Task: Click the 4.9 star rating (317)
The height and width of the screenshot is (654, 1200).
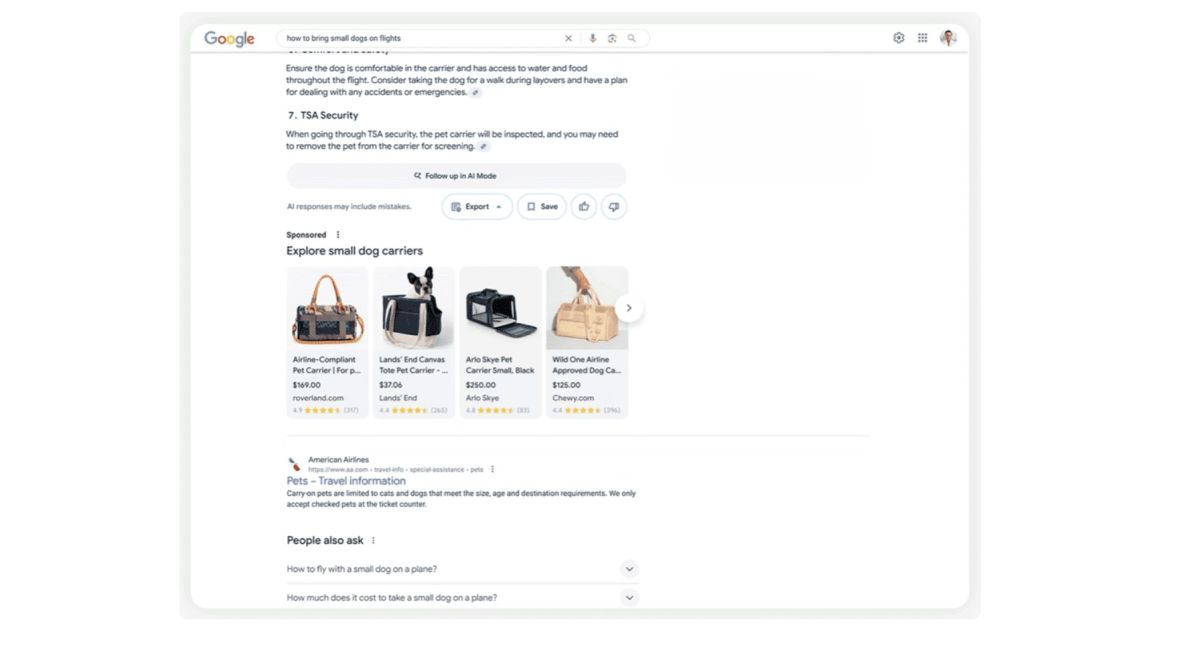Action: (326, 410)
